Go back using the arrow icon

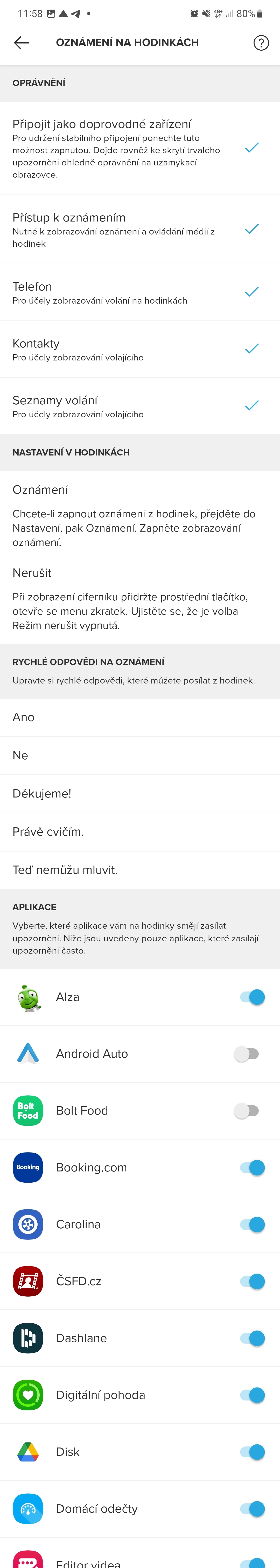point(22,43)
